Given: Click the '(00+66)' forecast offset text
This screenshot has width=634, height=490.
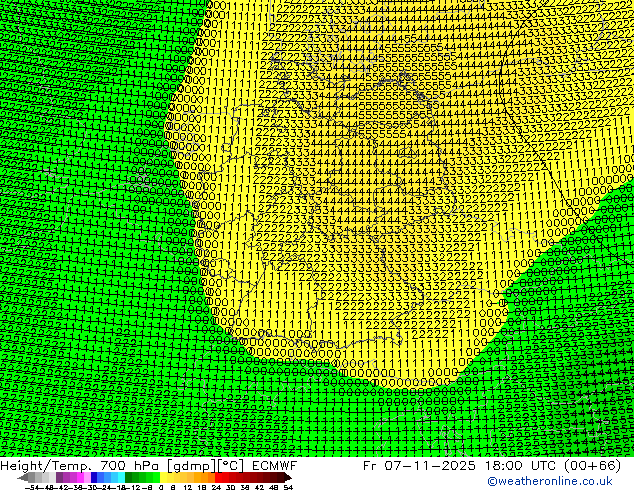Looking at the screenshot, I should [x=592, y=466].
